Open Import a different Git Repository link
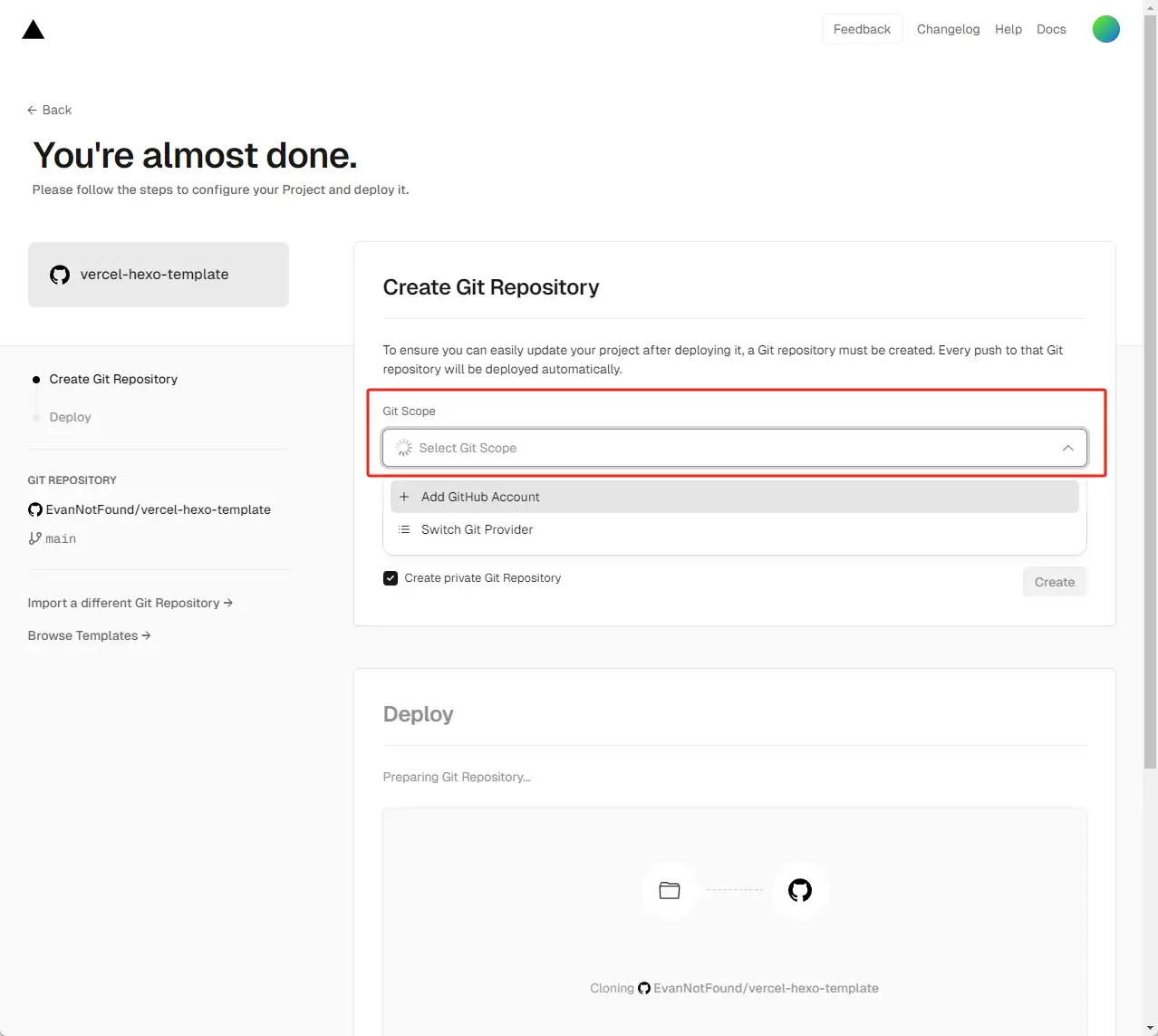 (130, 603)
